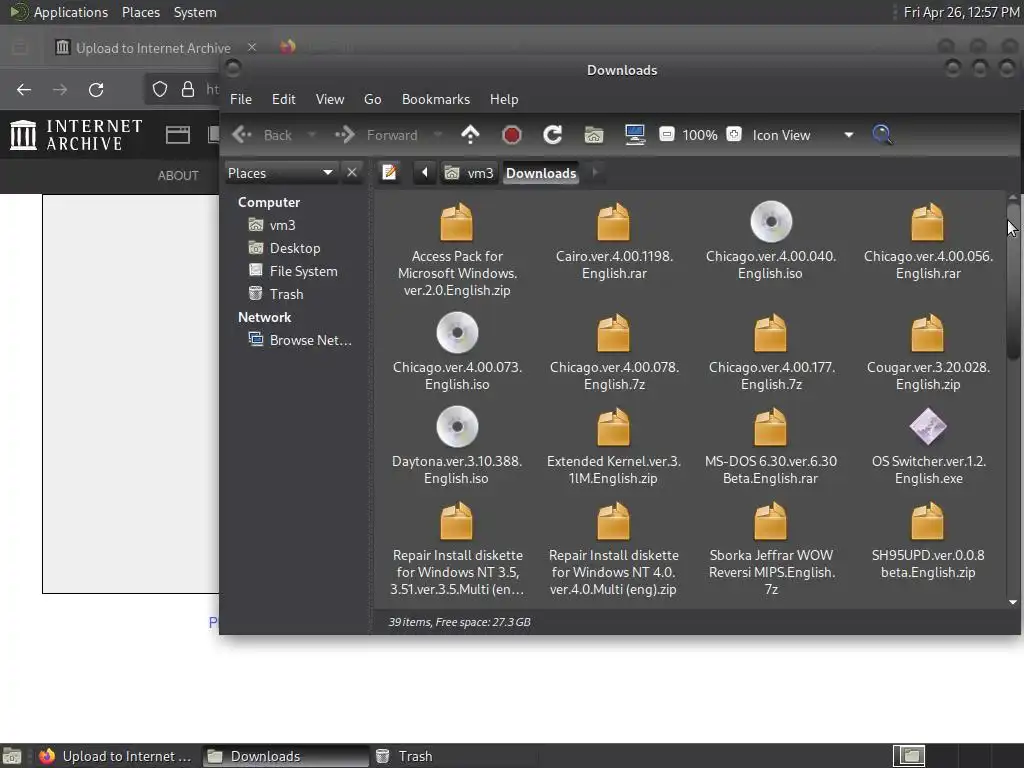This screenshot has height=768, width=1024.
Task: Expand the Back history dropdown arrow
Action: coord(312,135)
